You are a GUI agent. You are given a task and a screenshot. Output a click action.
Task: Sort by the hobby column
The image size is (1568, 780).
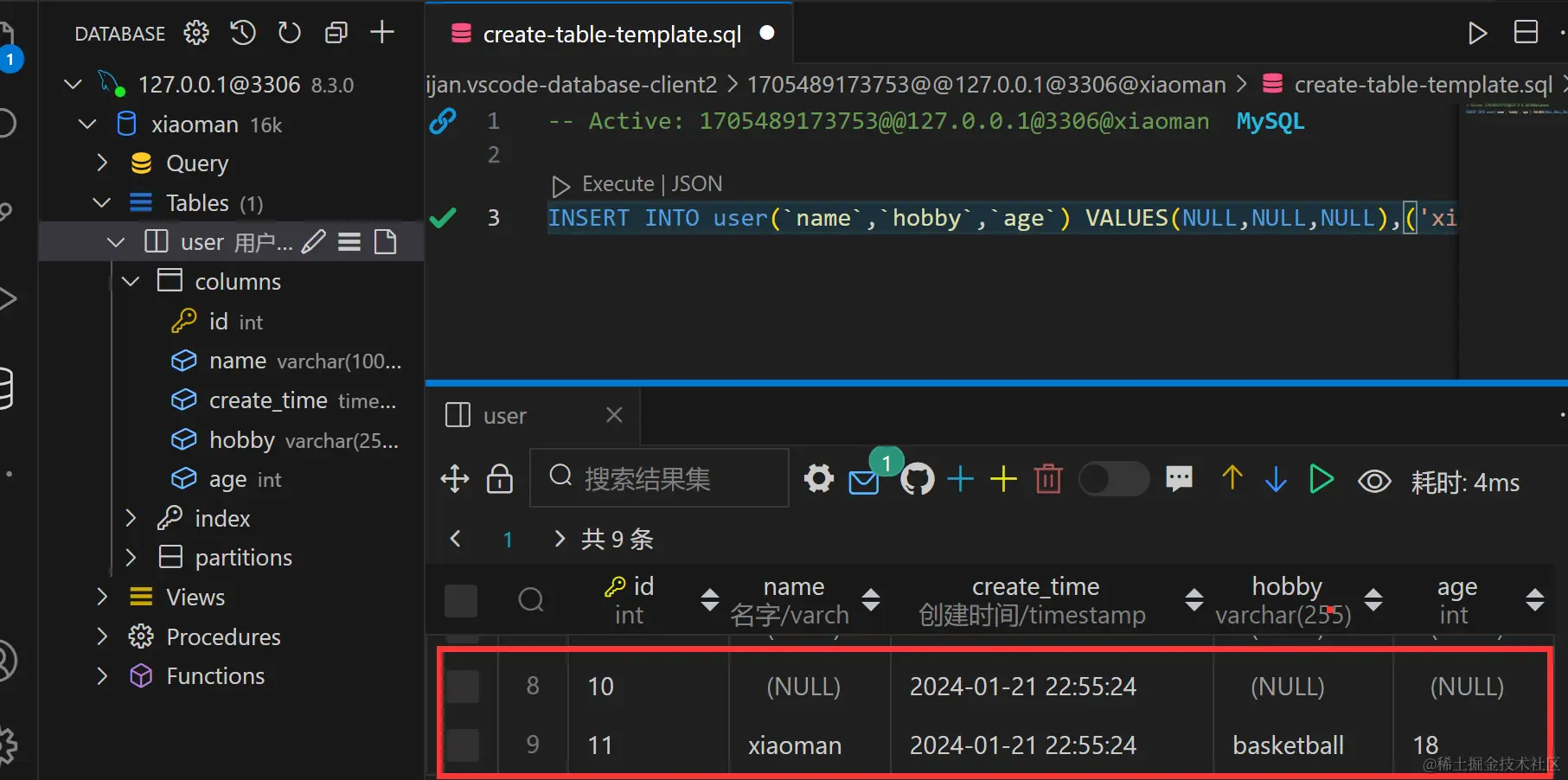click(1373, 599)
